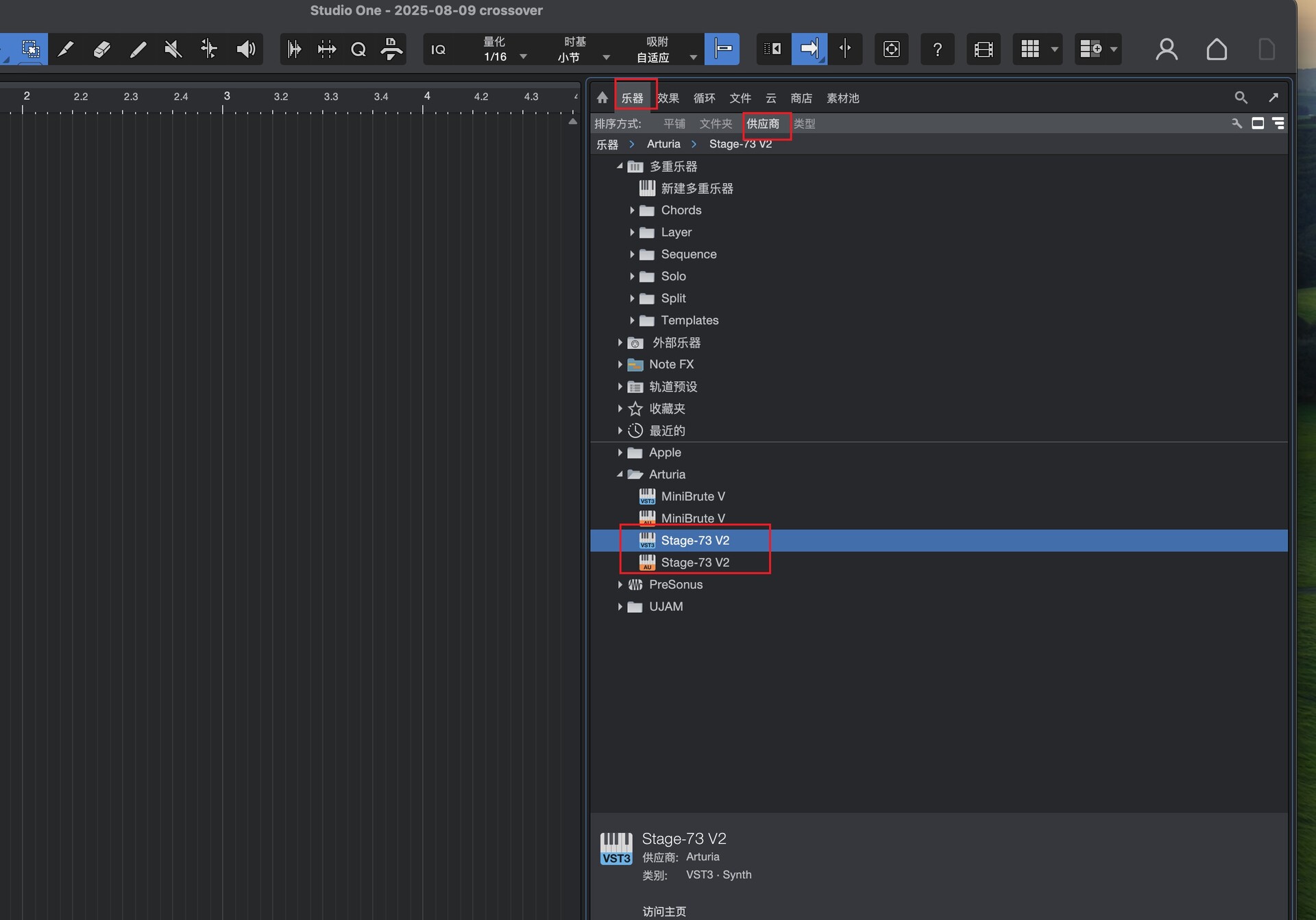Click the add track layout icon
Viewport: 1316px width, 920px height.
click(1090, 49)
